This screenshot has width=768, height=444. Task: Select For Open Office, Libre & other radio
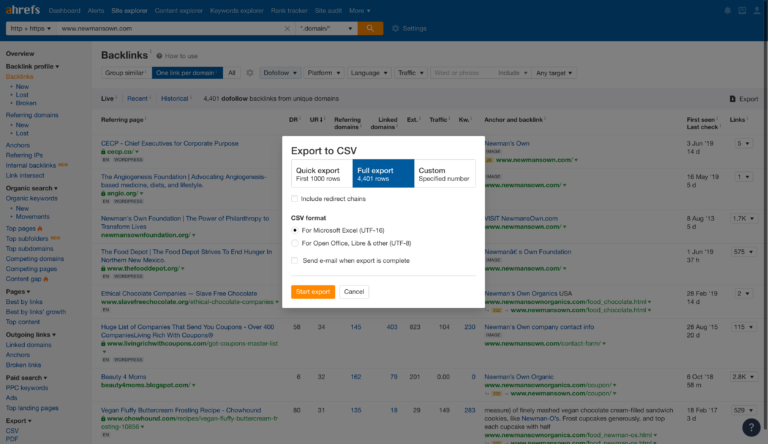pos(294,243)
